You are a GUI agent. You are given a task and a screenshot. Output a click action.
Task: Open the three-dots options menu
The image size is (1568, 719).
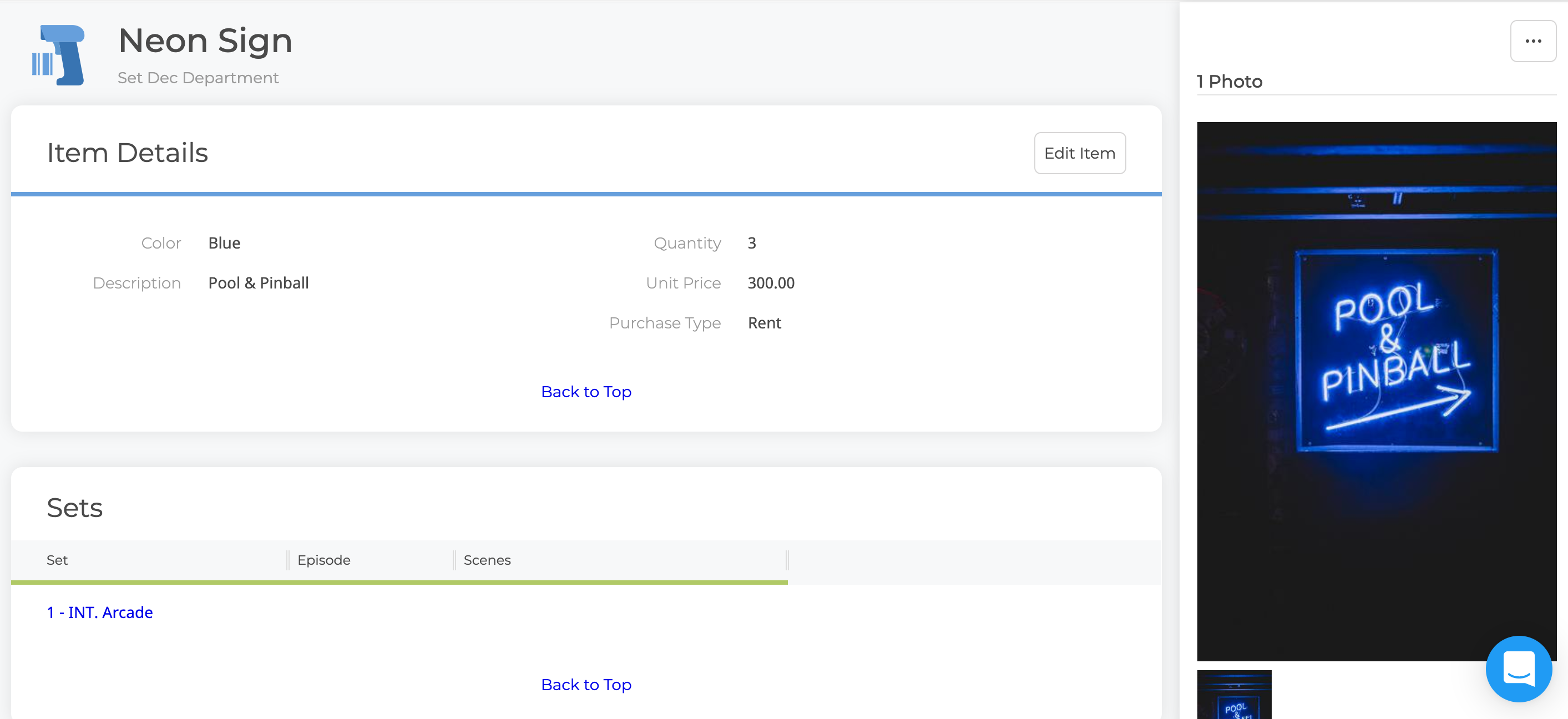click(x=1532, y=41)
